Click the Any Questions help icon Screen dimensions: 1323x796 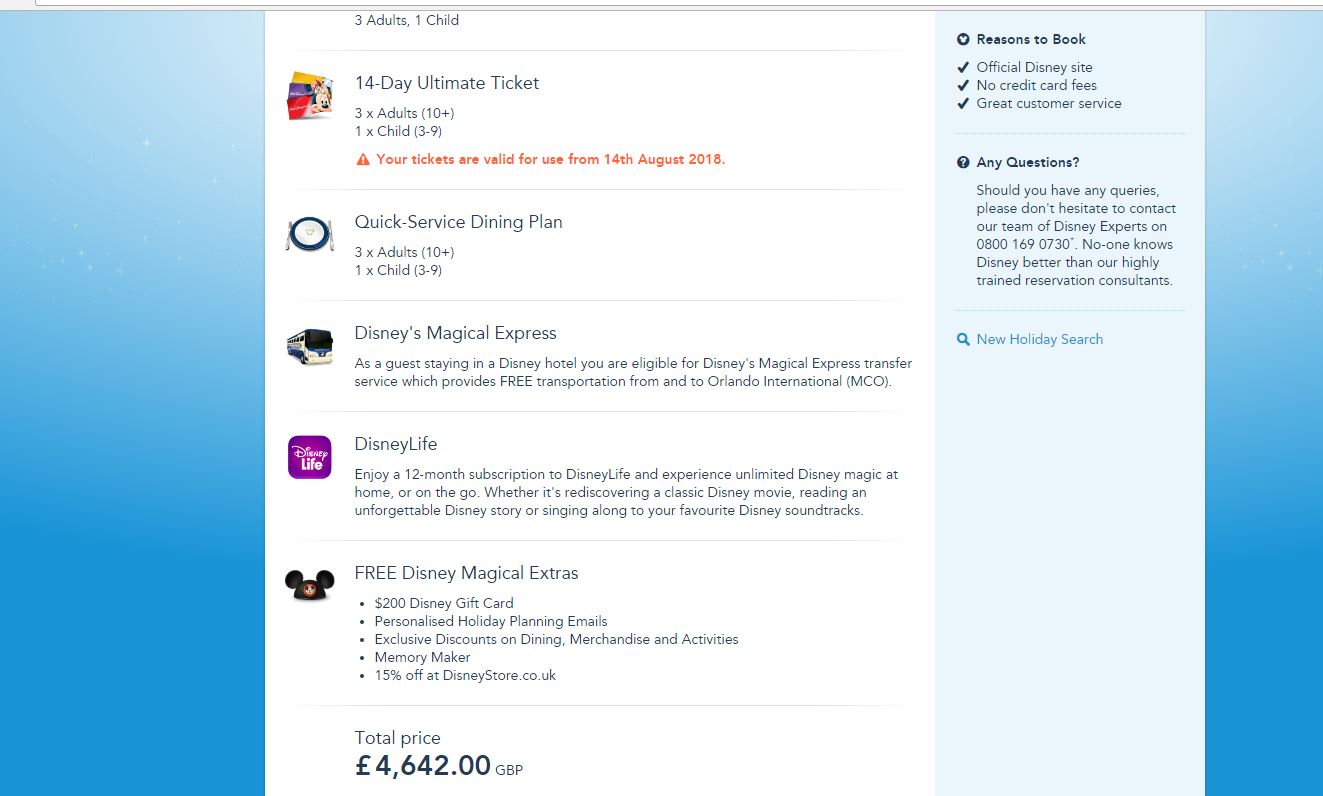pos(963,163)
